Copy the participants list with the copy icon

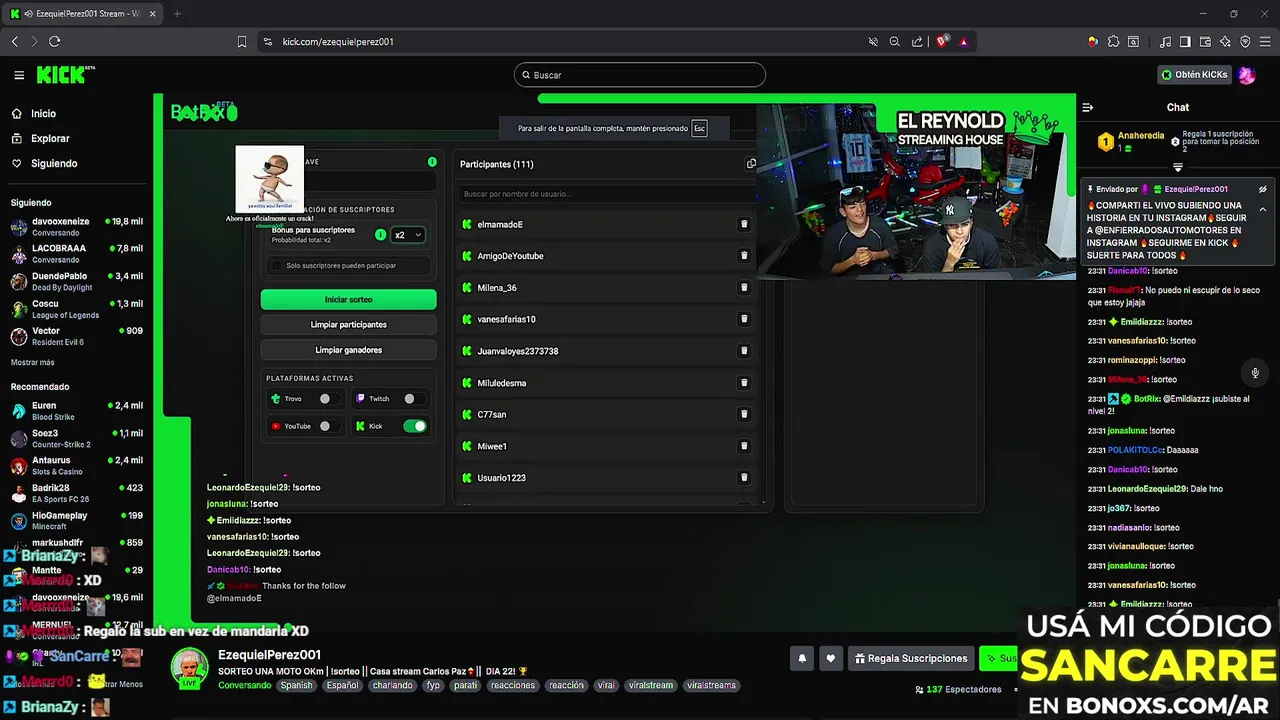(751, 164)
